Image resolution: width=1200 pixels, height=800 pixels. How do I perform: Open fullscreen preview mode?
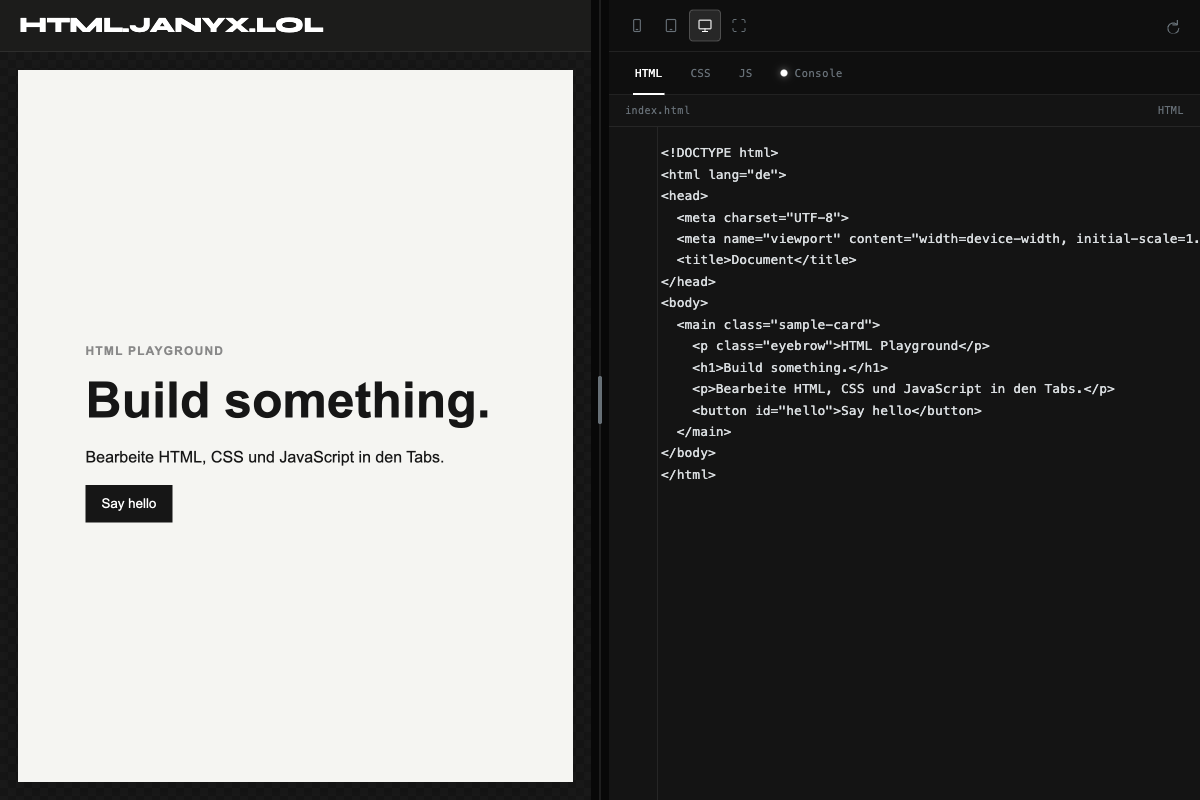(739, 26)
